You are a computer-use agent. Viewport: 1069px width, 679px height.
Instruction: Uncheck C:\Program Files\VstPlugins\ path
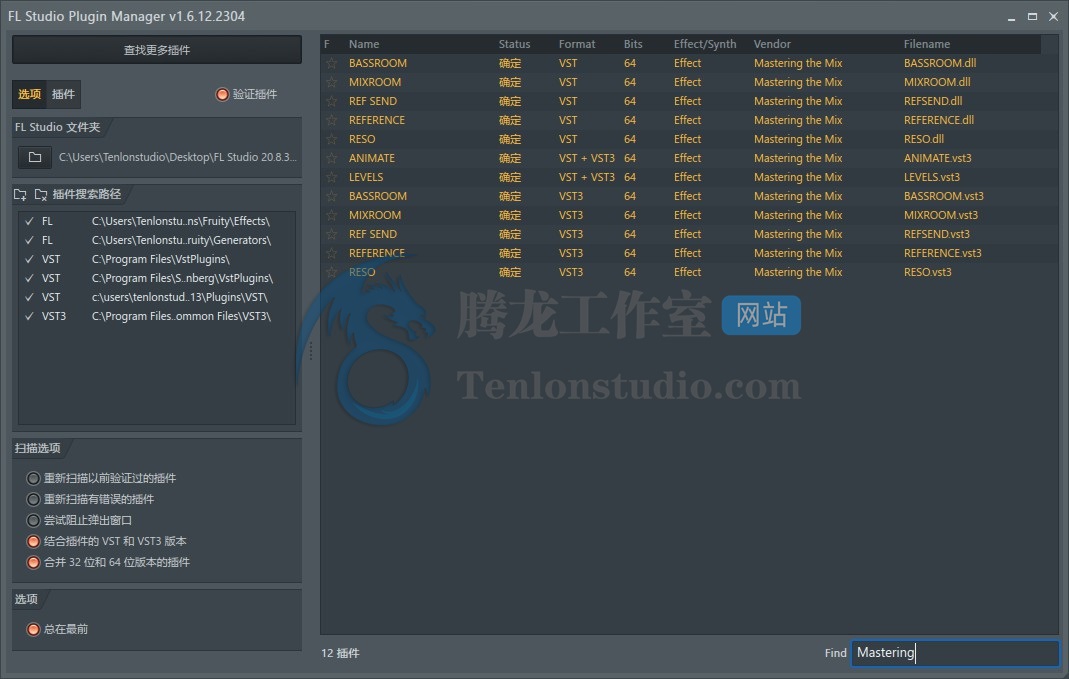click(x=29, y=259)
